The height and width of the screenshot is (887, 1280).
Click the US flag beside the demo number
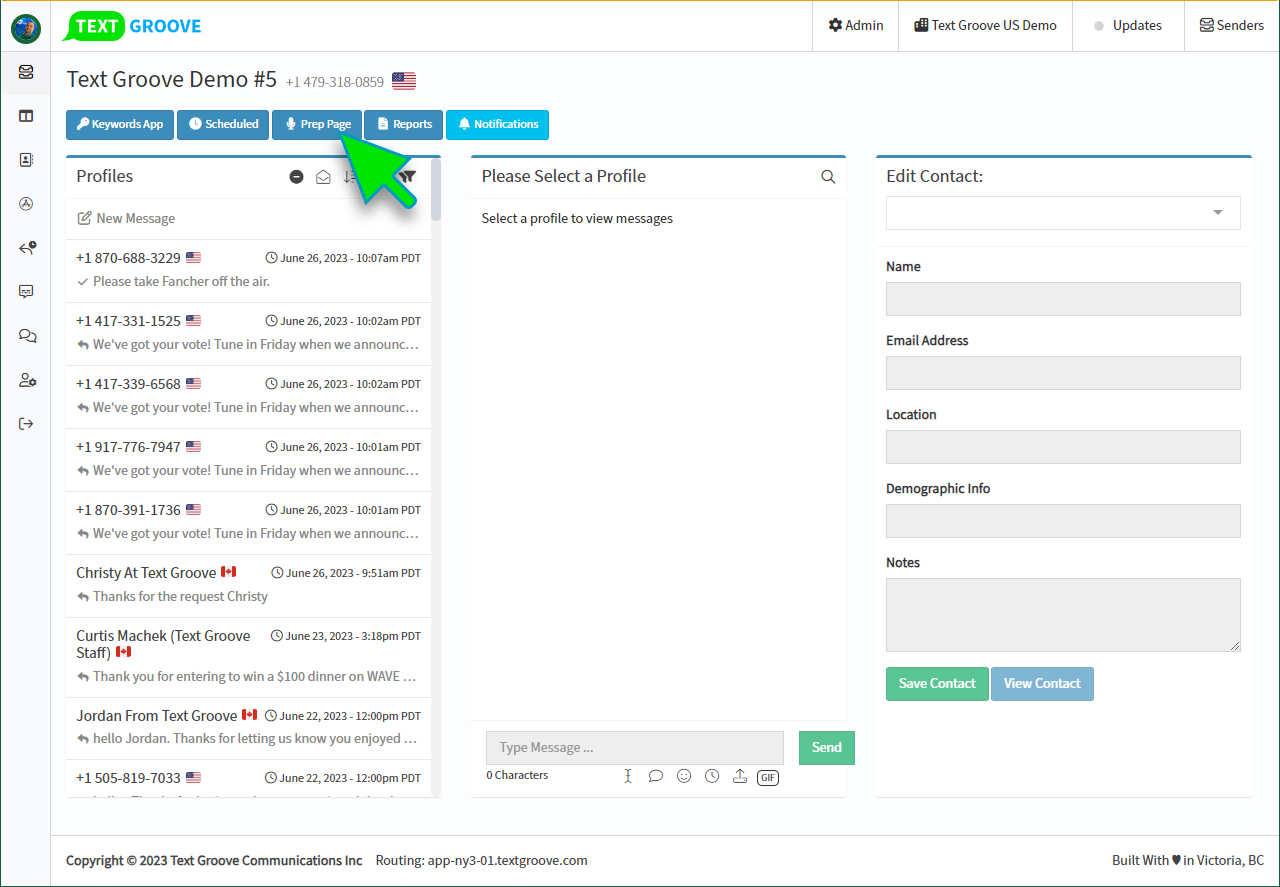click(404, 81)
